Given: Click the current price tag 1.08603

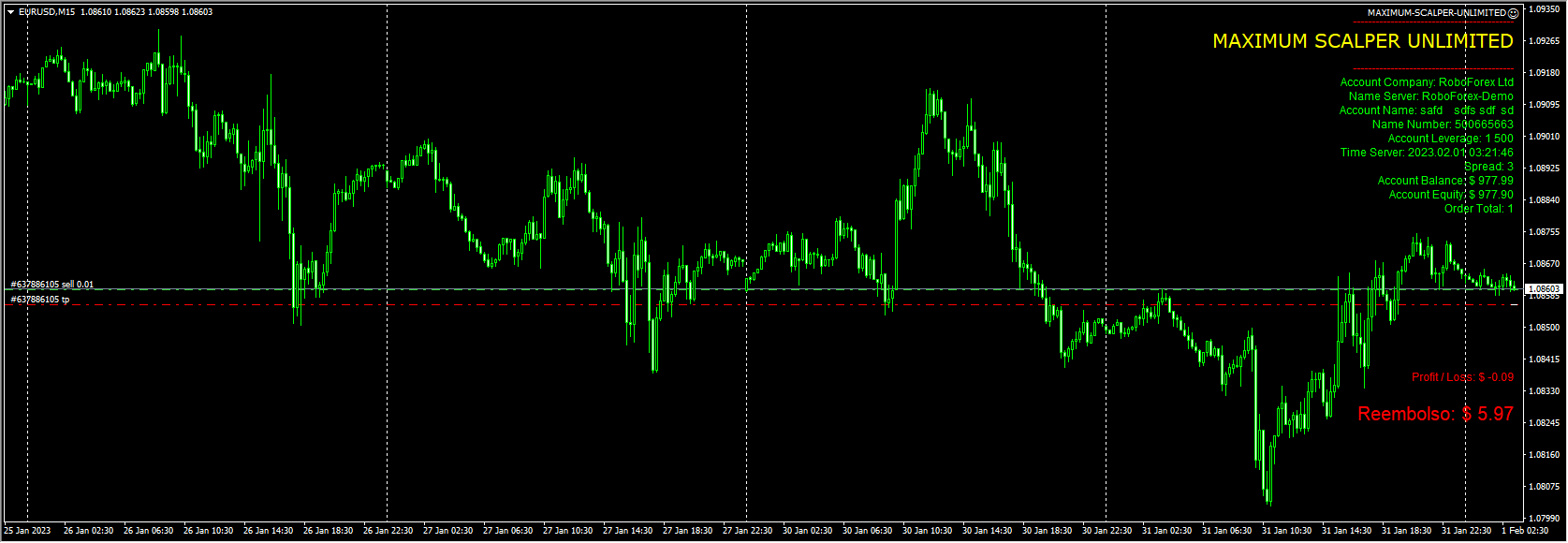Looking at the screenshot, I should point(1544,289).
